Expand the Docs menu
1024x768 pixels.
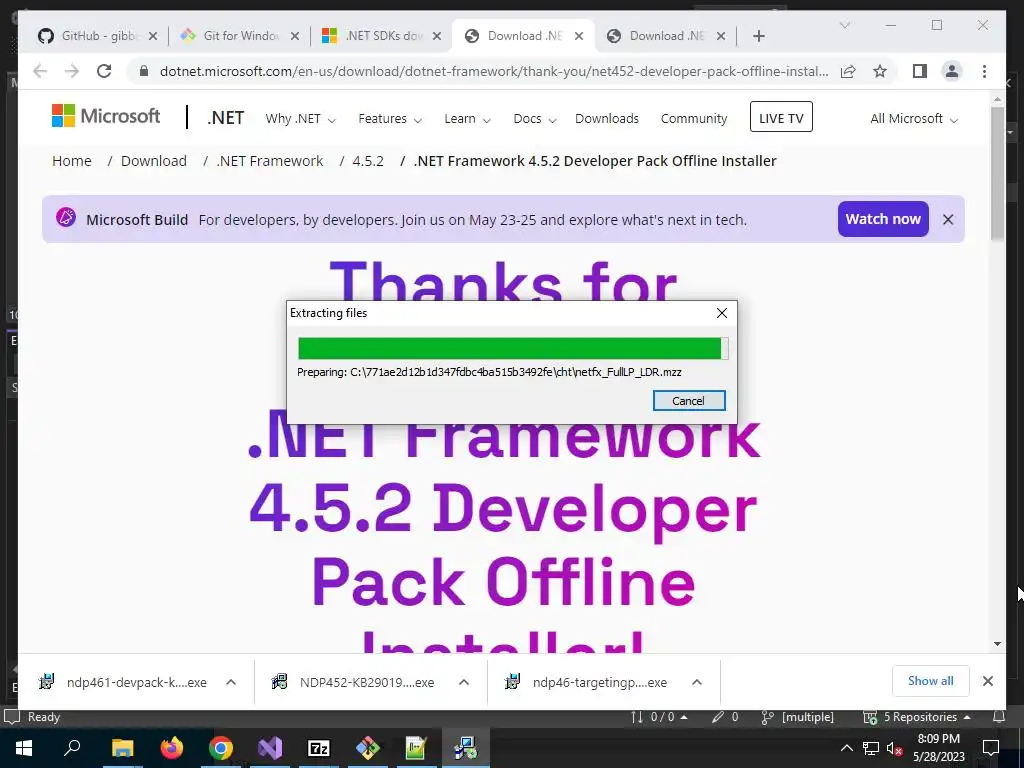point(535,119)
